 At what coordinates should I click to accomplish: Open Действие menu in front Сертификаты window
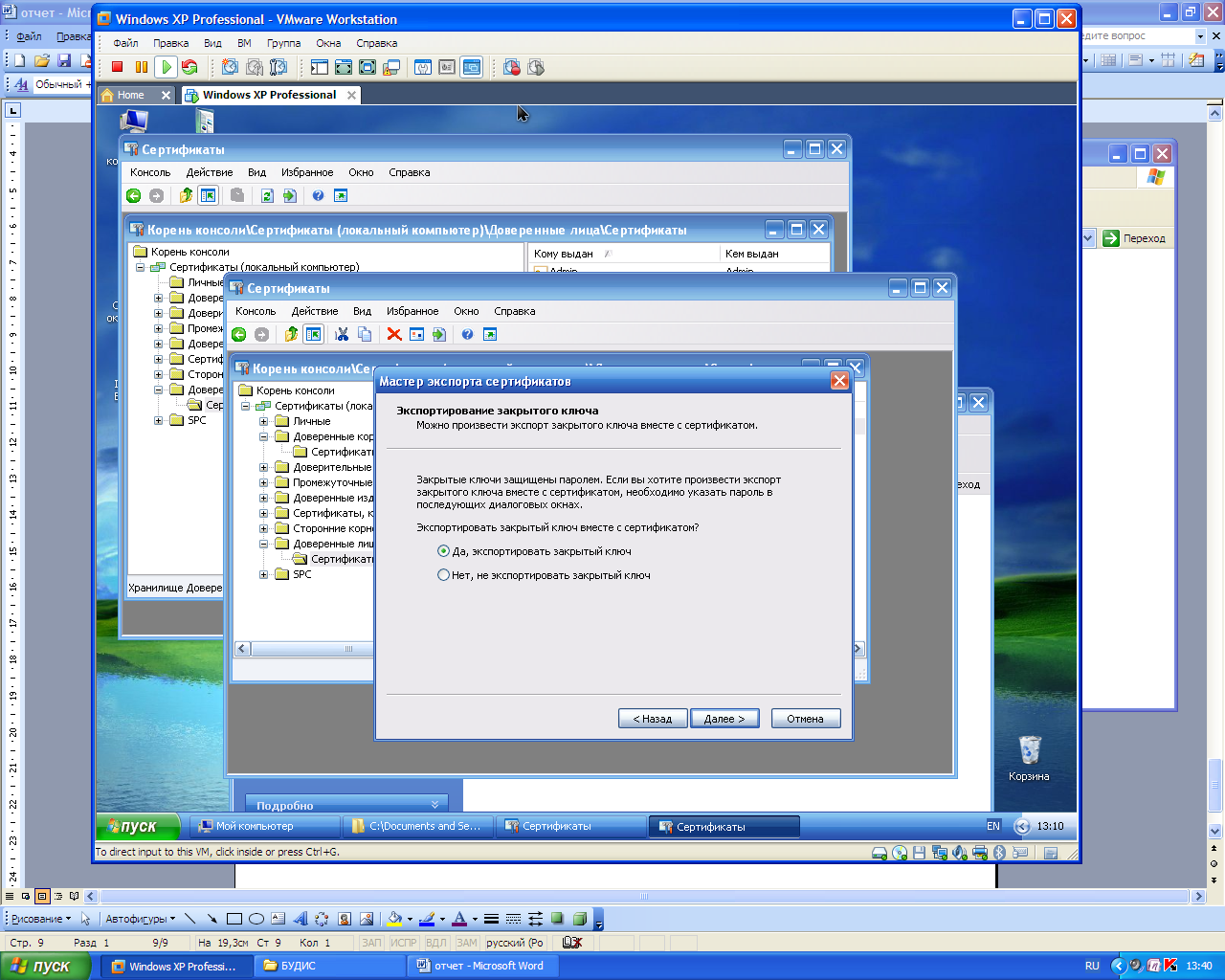315,311
